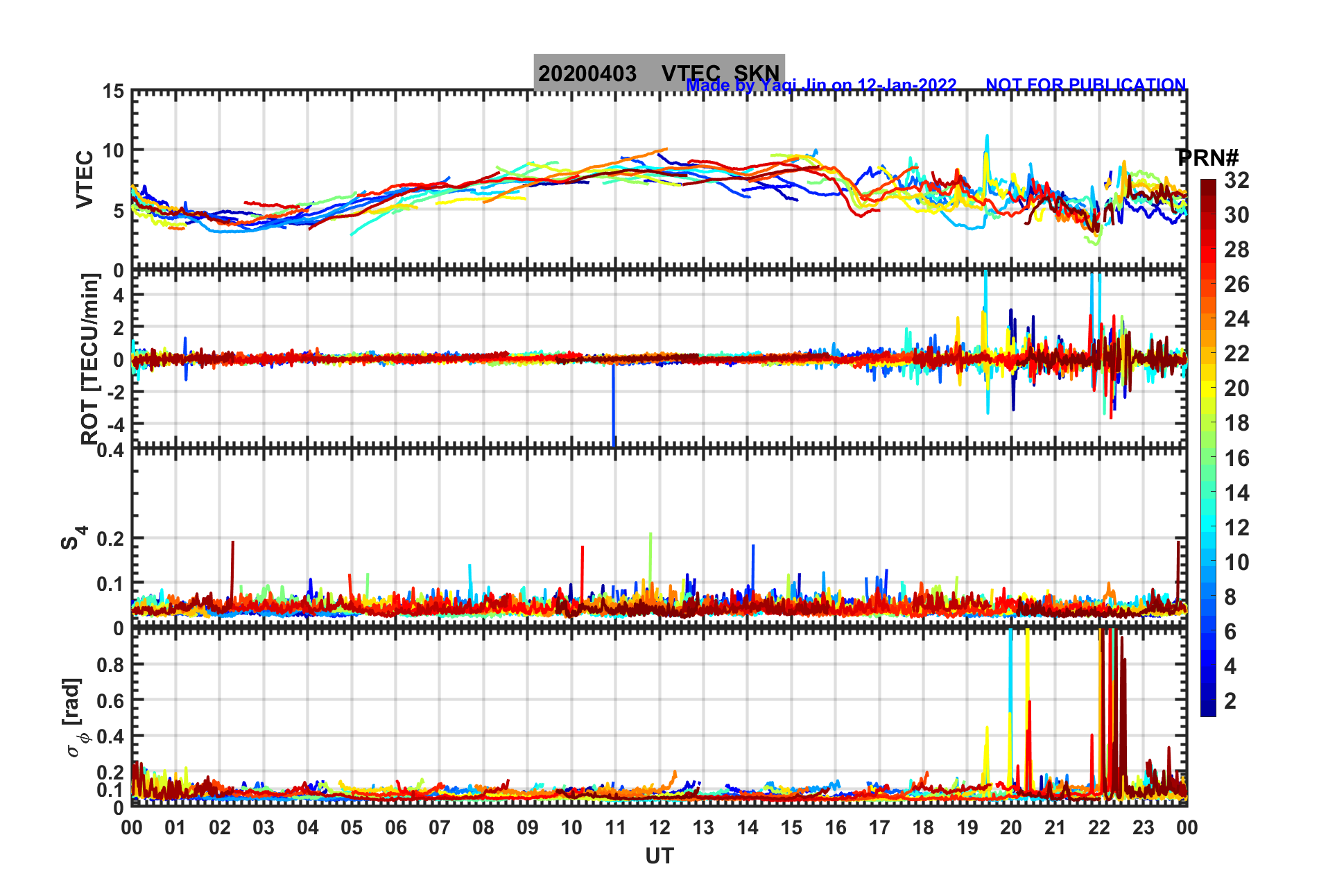Click the plot title '20200403 VTEC SKN'

pyautogui.click(x=659, y=73)
